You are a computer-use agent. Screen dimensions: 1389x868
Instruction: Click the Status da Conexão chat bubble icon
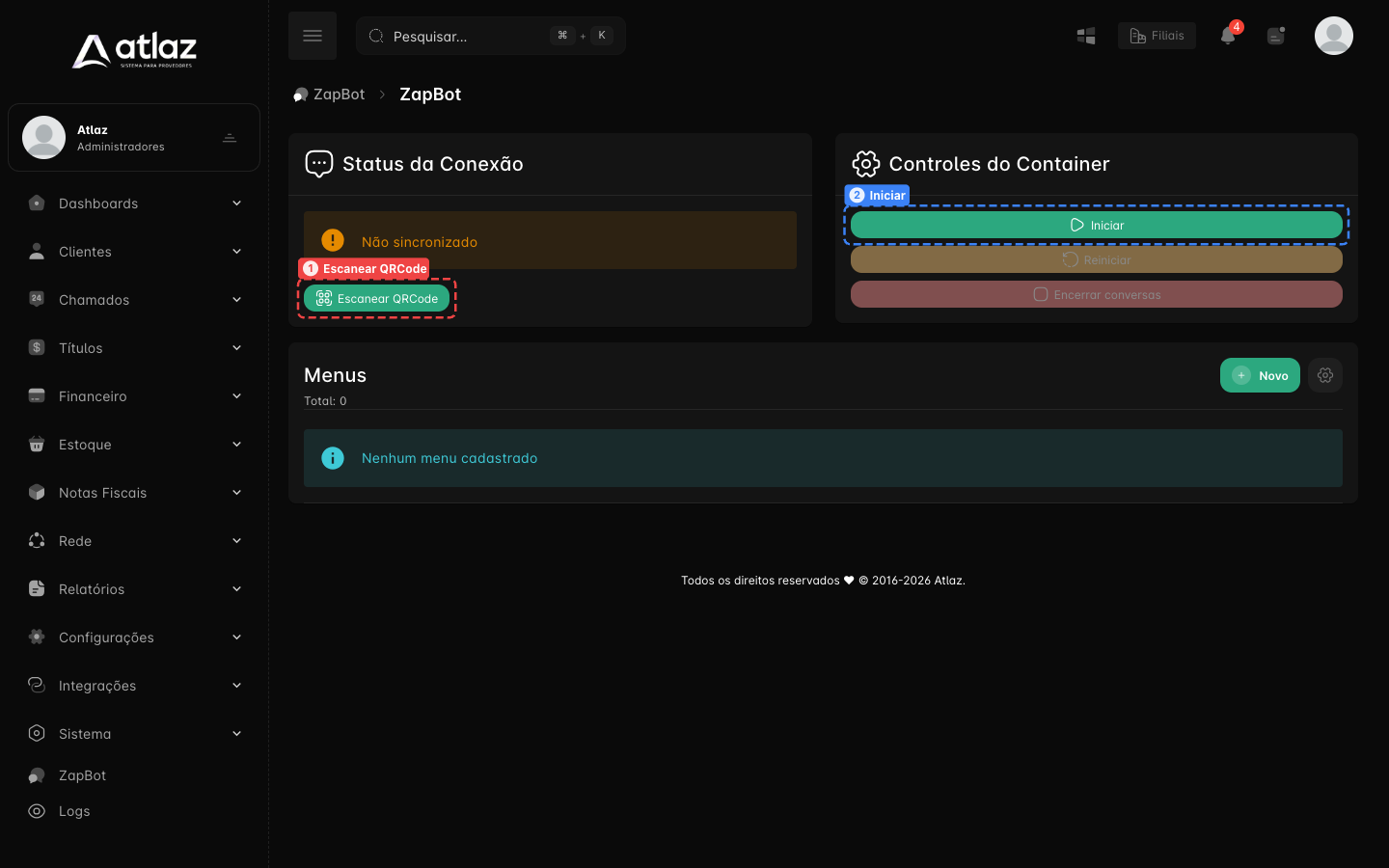319,164
